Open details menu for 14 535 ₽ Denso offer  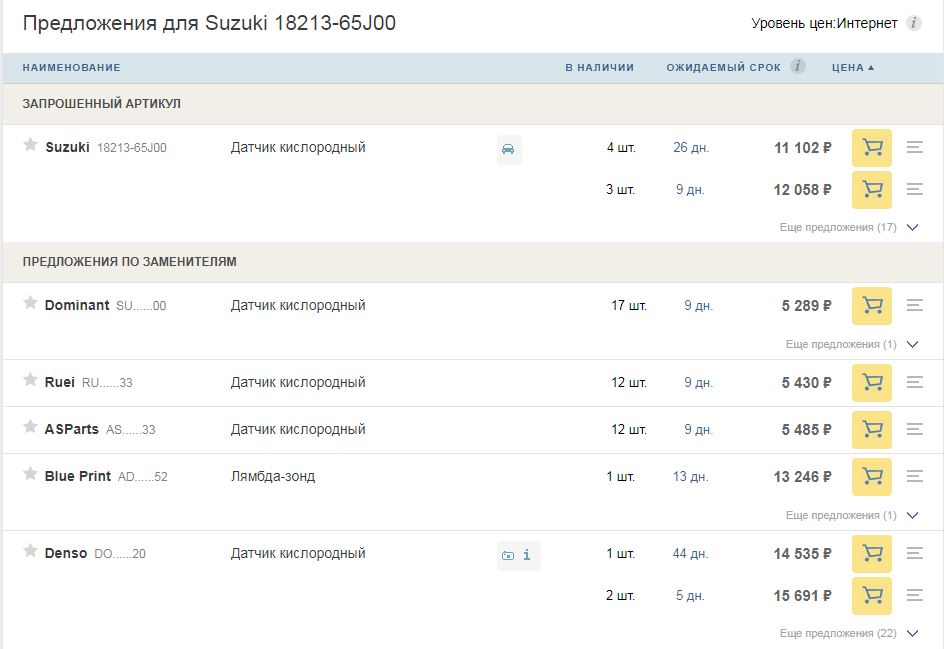click(914, 553)
